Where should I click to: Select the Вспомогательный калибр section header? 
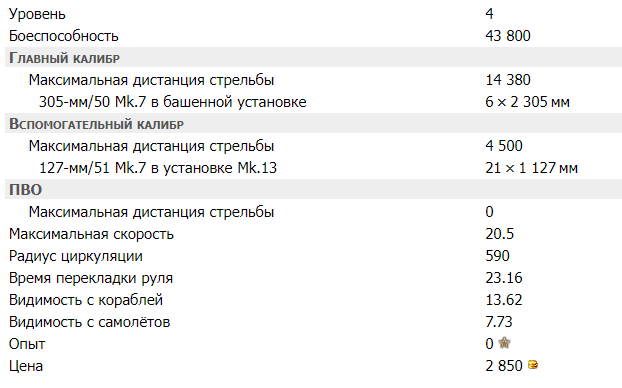[x=313, y=124]
